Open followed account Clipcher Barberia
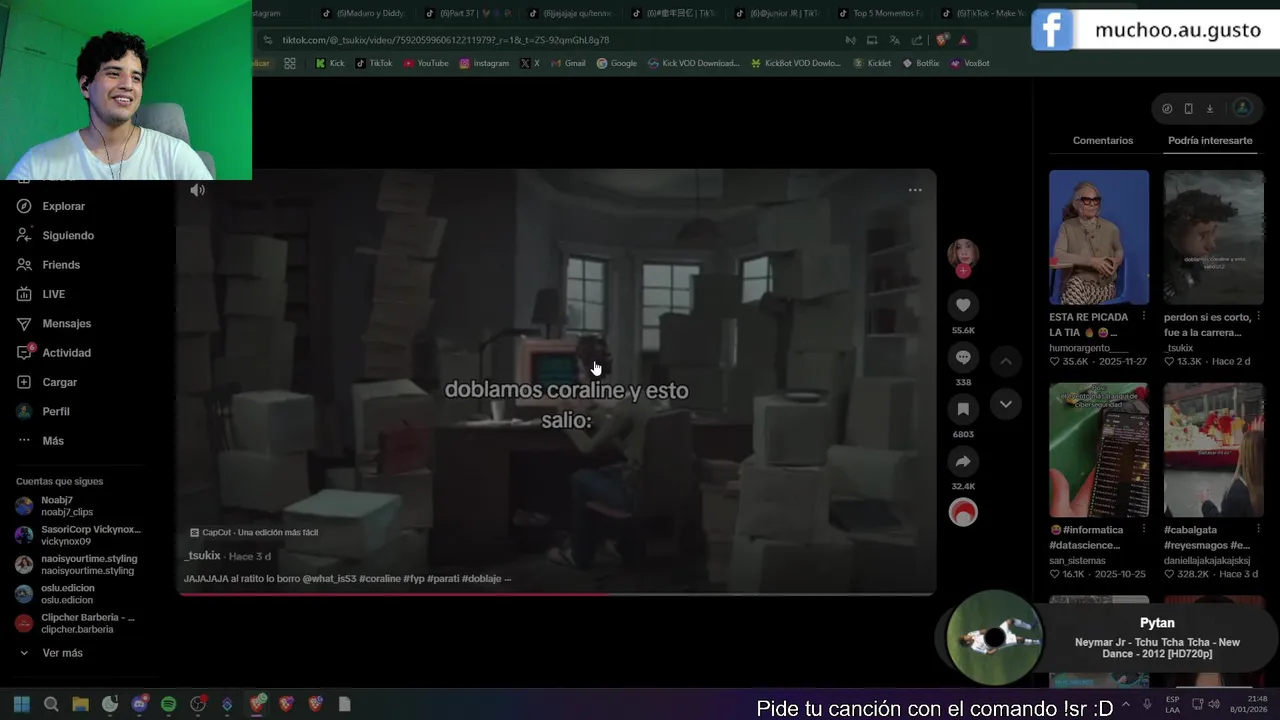1280x720 pixels. 76,623
